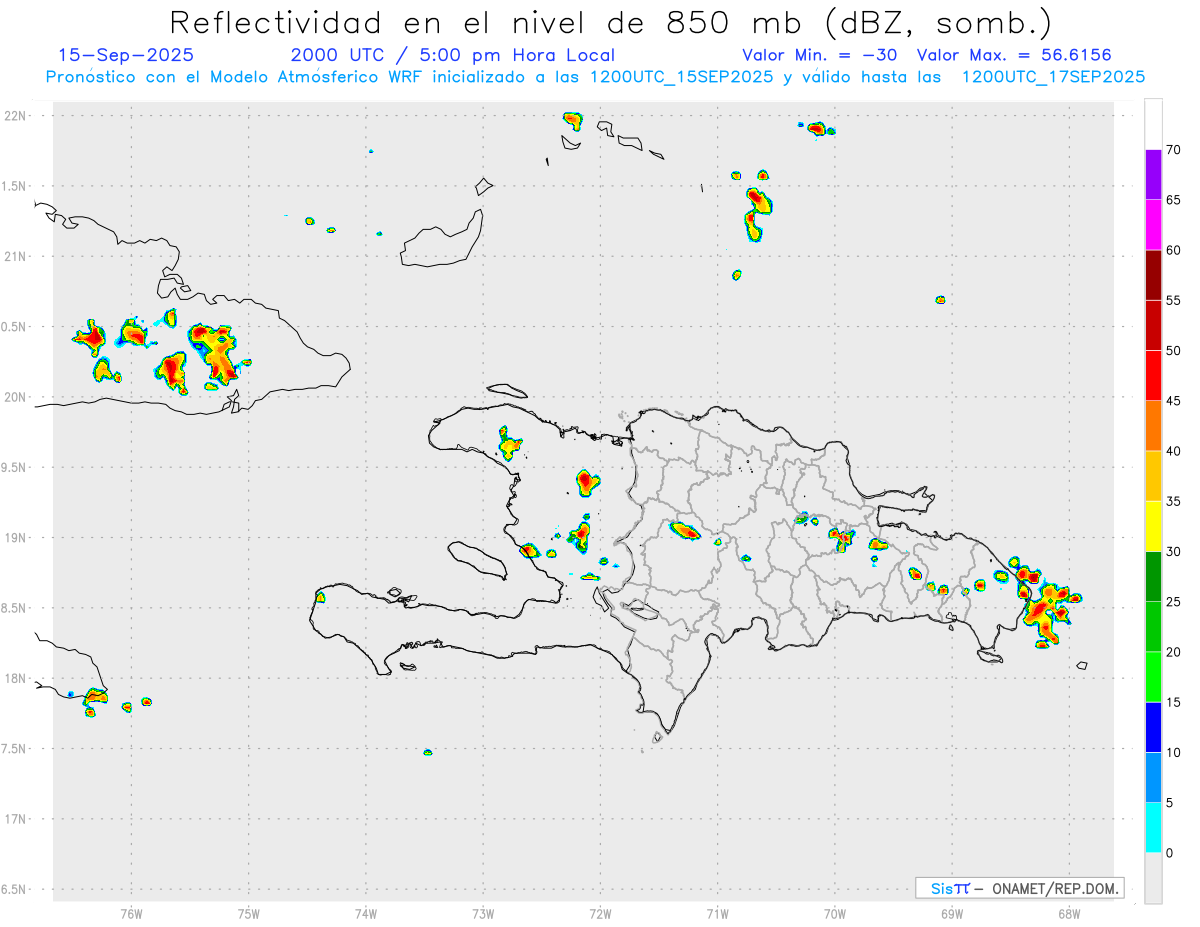Select the bright green 15–20 dBZ colorbar segment
Image resolution: width=1200 pixels, height=927 pixels.
(1153, 677)
